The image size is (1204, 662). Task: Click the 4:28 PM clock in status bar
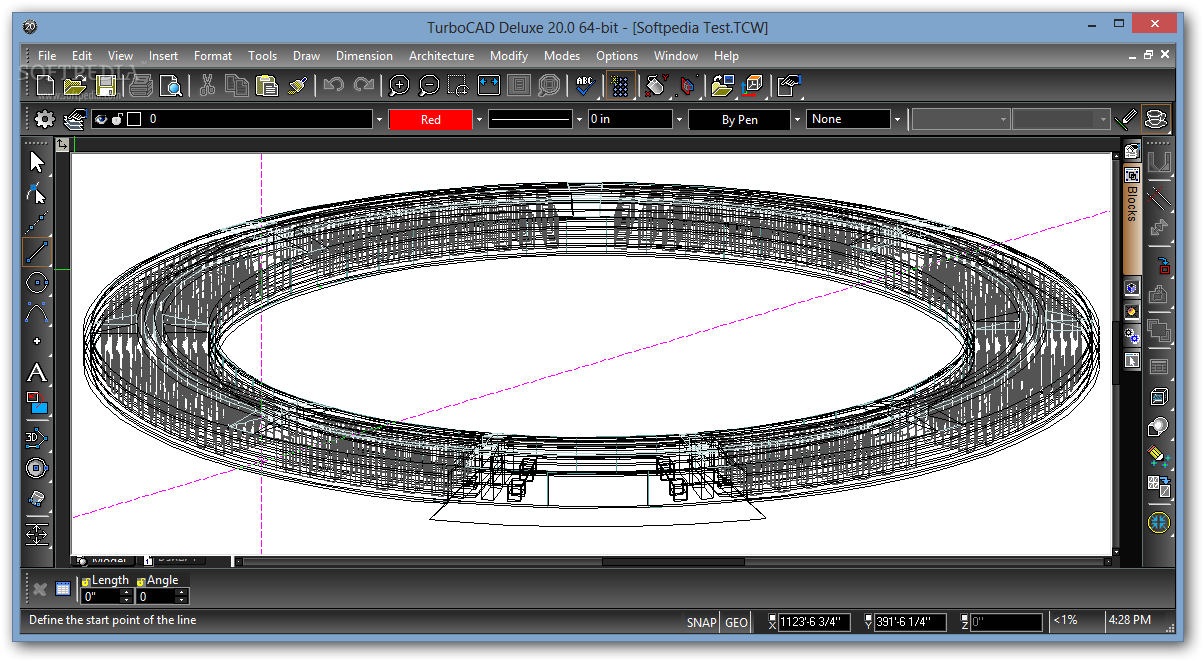pyautogui.click(x=1129, y=621)
